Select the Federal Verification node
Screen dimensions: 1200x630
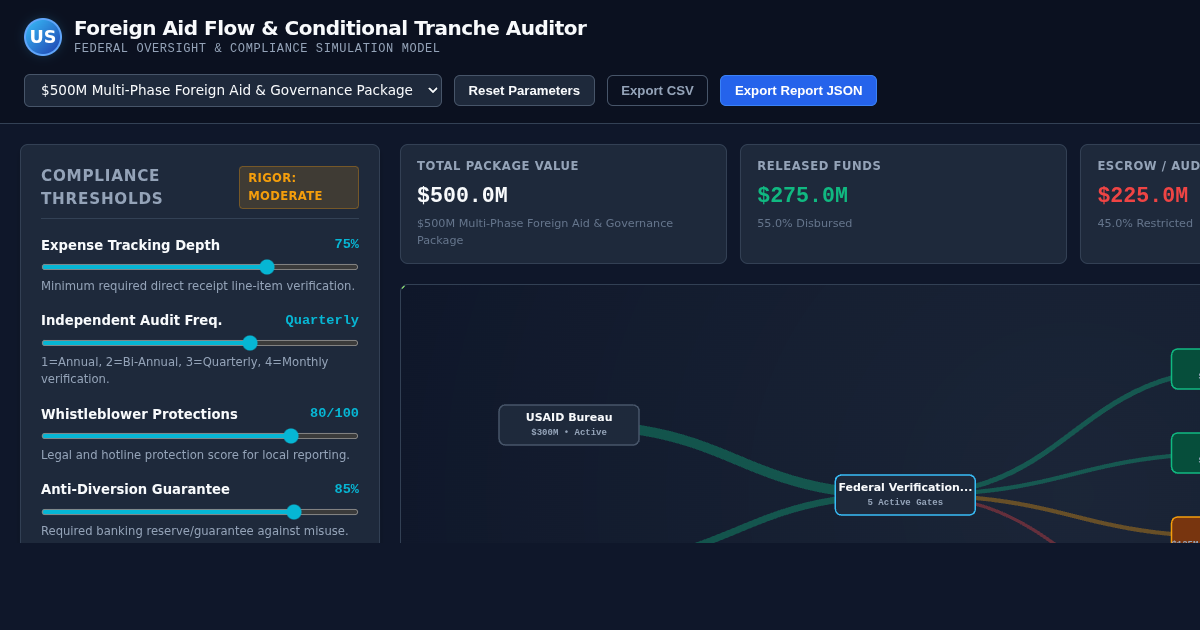(x=905, y=495)
